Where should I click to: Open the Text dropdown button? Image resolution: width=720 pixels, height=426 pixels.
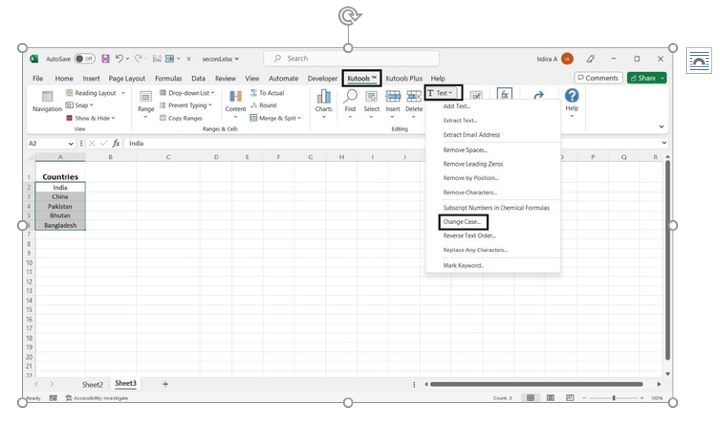point(443,93)
